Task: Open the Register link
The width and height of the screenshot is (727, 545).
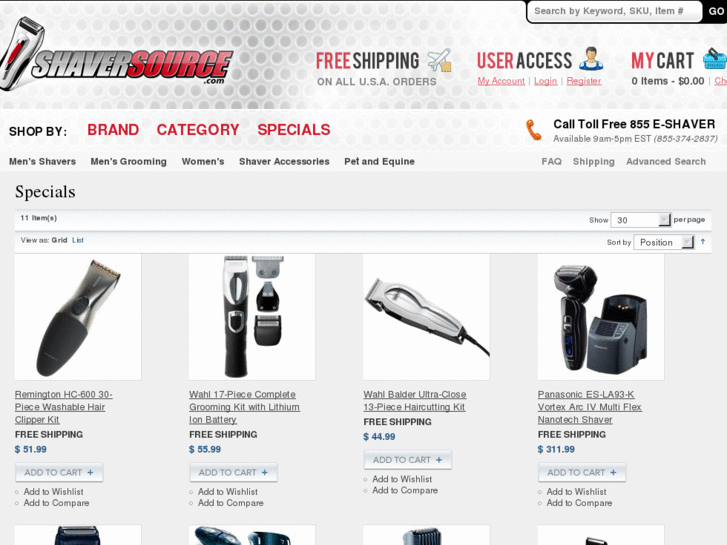Action: [584, 81]
